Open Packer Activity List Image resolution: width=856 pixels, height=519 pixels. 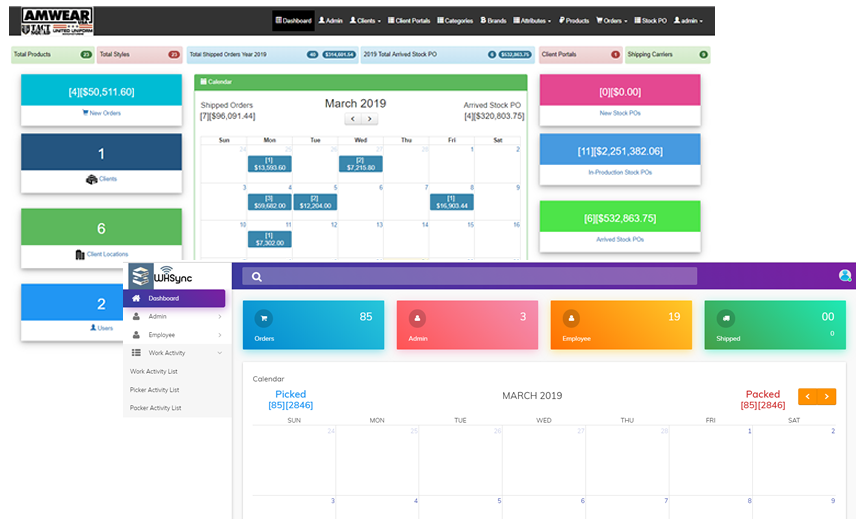[156, 408]
